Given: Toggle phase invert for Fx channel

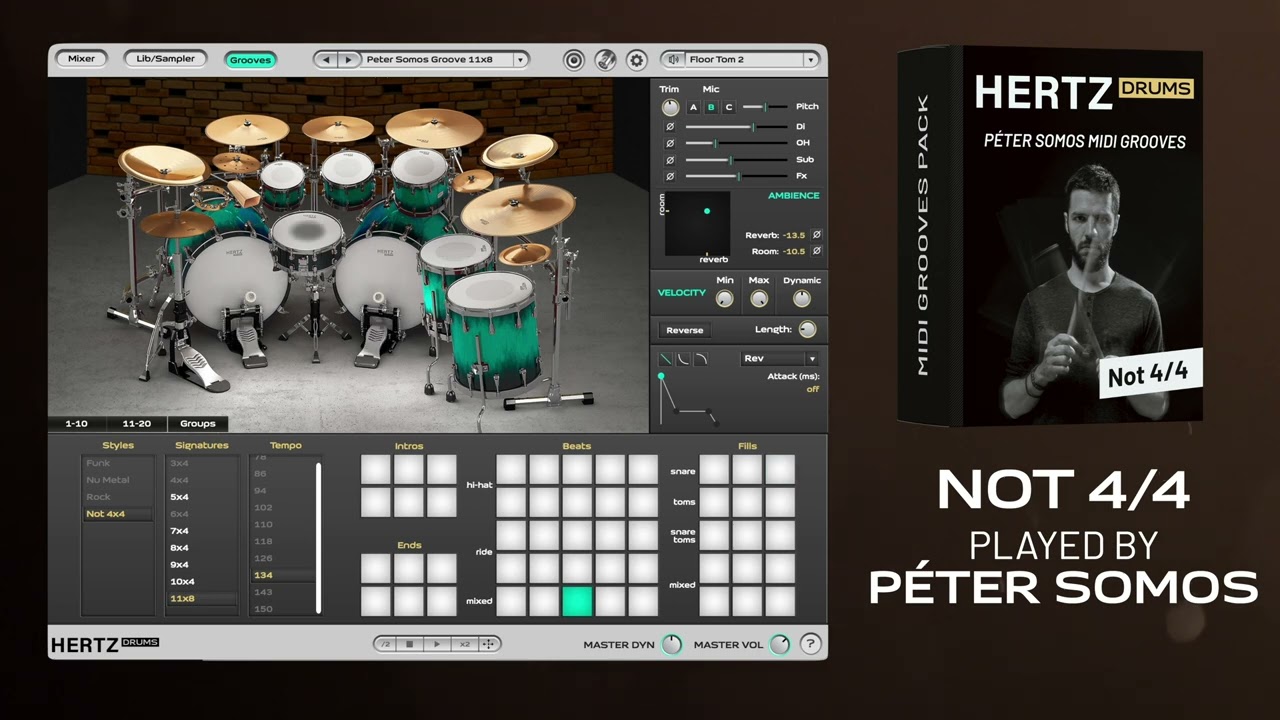Looking at the screenshot, I should click(x=670, y=176).
